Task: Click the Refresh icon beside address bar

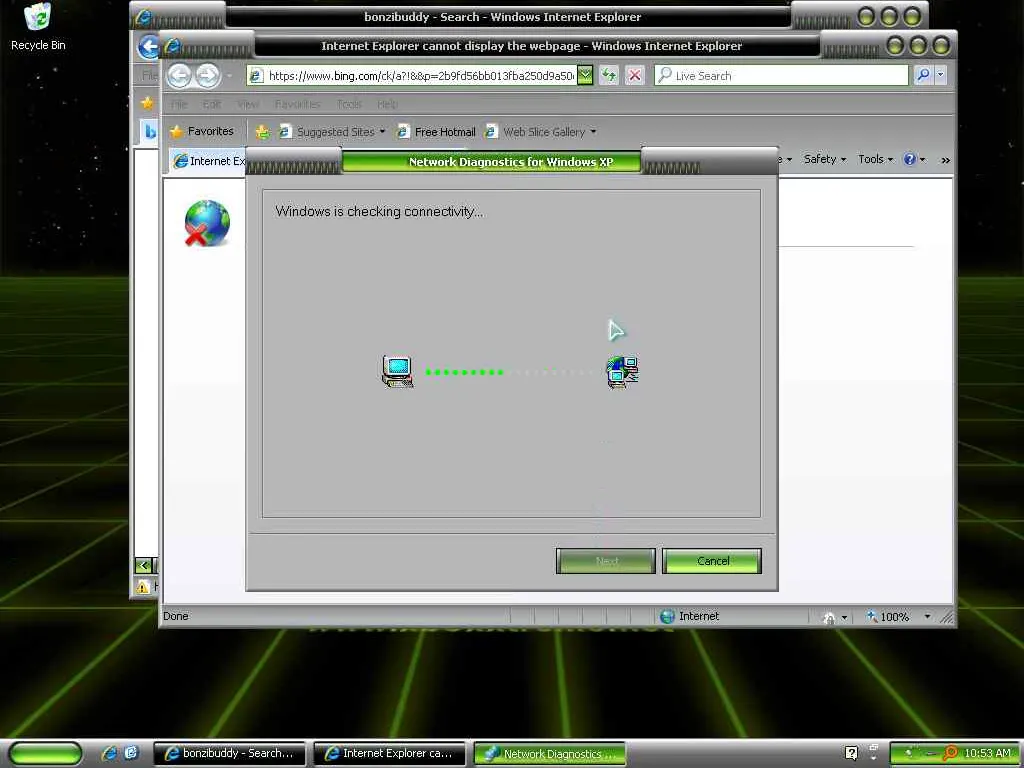Action: click(x=609, y=75)
